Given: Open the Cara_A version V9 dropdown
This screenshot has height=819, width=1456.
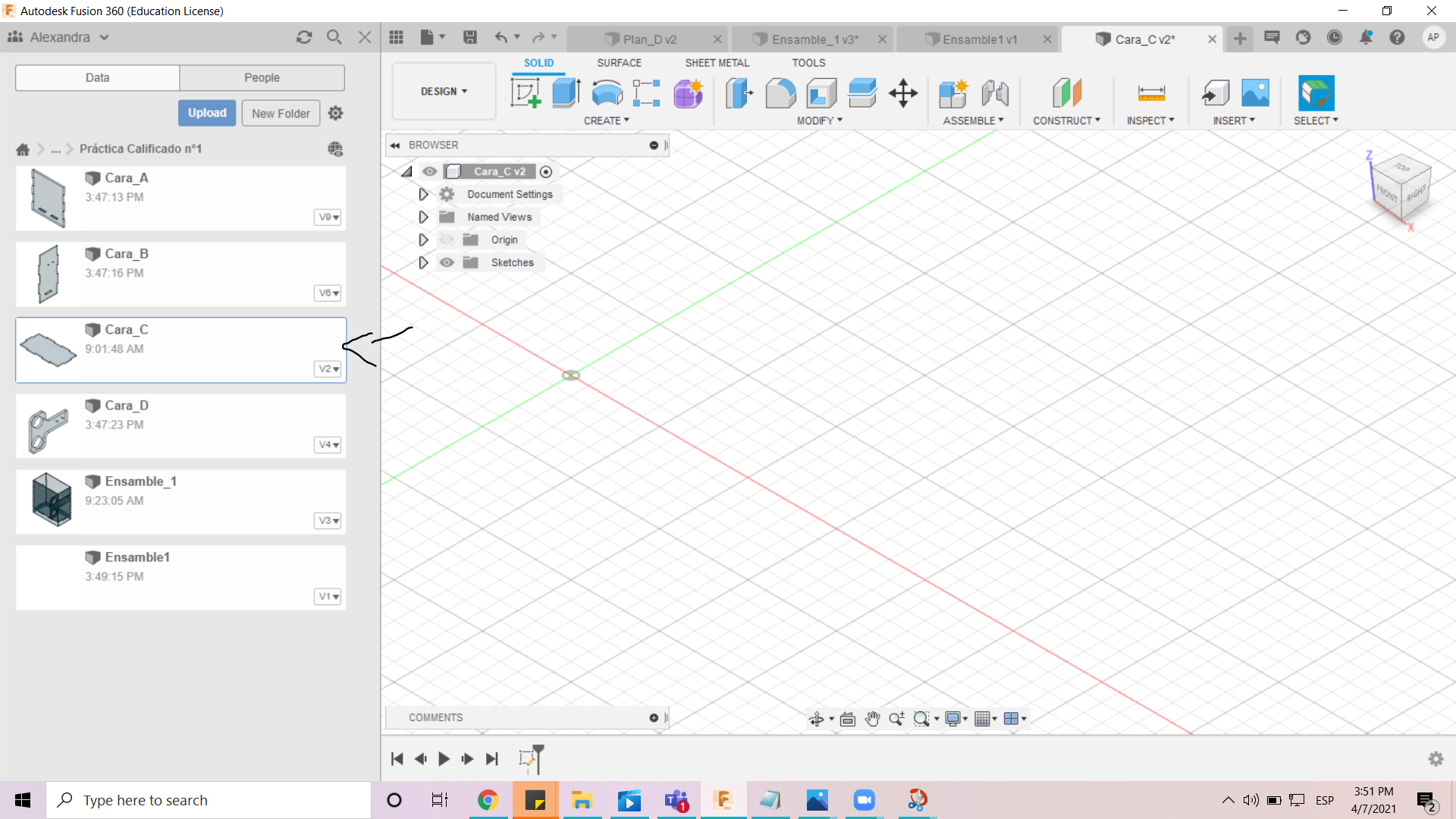Looking at the screenshot, I should pyautogui.click(x=328, y=218).
